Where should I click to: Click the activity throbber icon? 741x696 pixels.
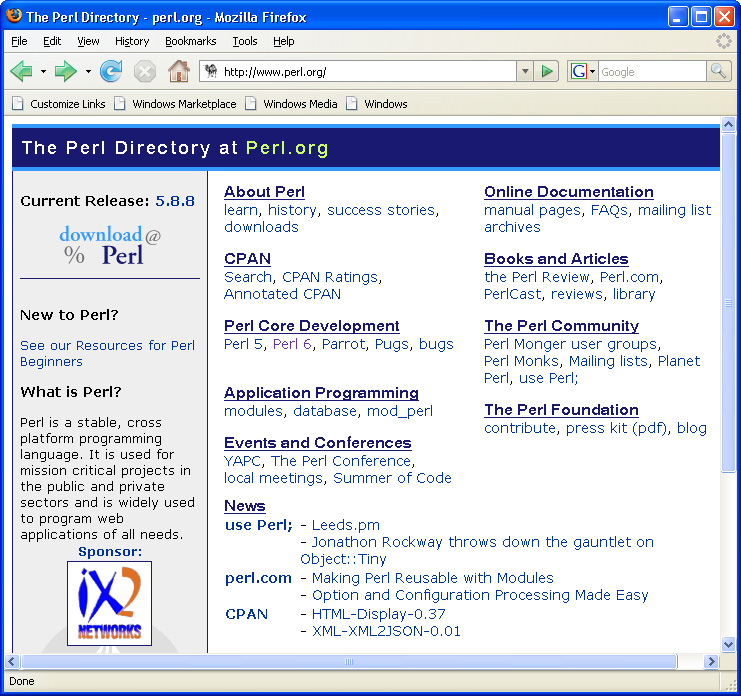(724, 41)
